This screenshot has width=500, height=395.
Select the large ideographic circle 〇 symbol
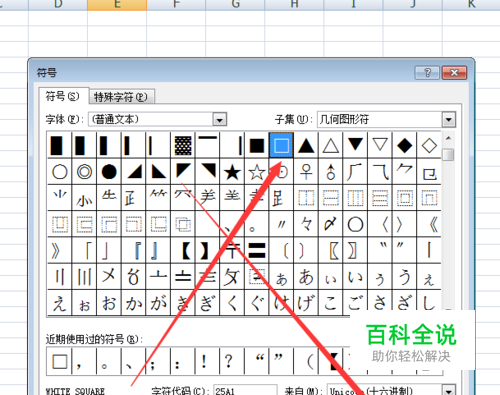pyautogui.click(x=355, y=224)
